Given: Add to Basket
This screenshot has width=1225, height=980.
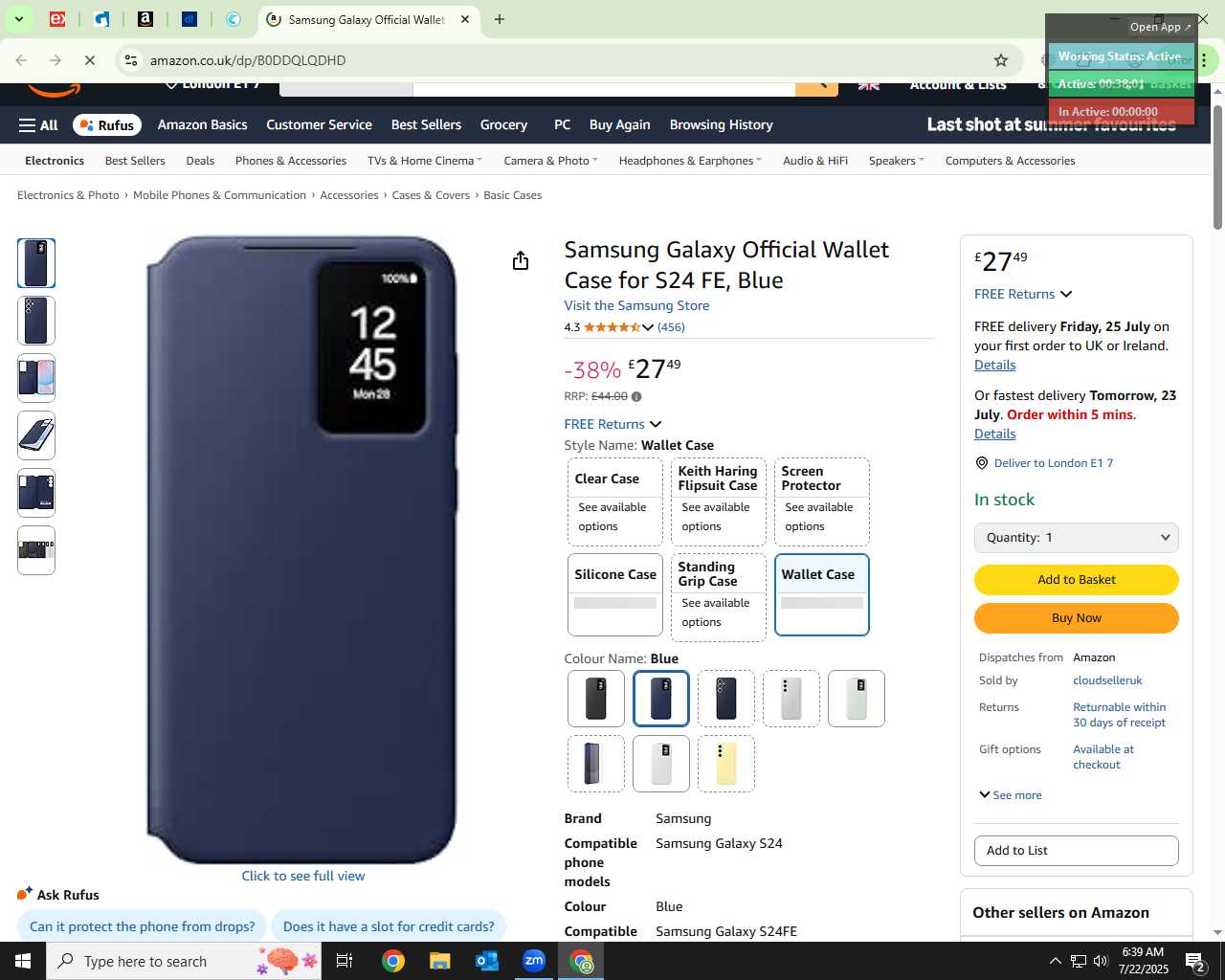Looking at the screenshot, I should pyautogui.click(x=1076, y=580).
